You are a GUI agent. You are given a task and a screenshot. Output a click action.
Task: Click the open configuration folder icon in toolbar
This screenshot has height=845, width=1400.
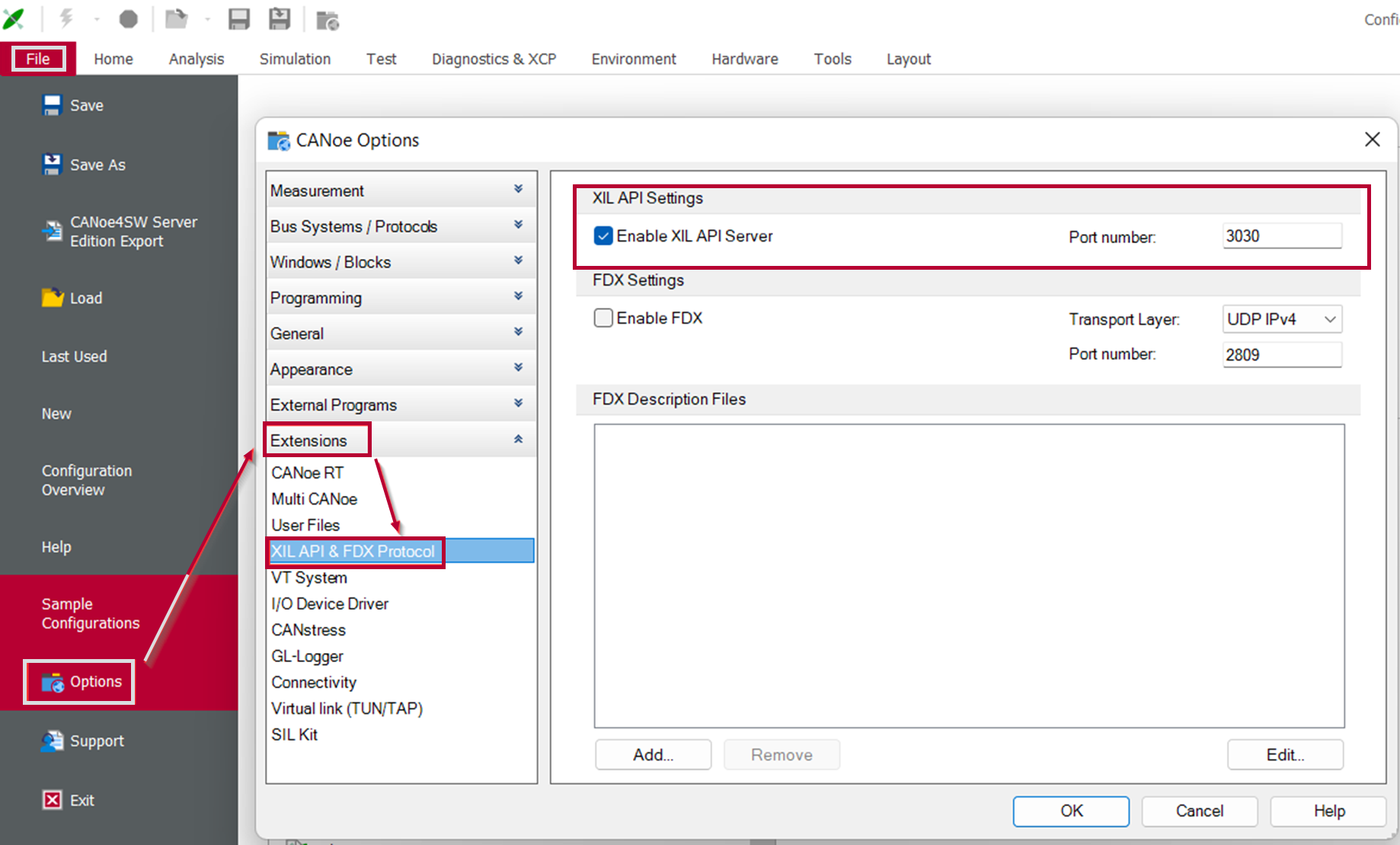click(177, 18)
